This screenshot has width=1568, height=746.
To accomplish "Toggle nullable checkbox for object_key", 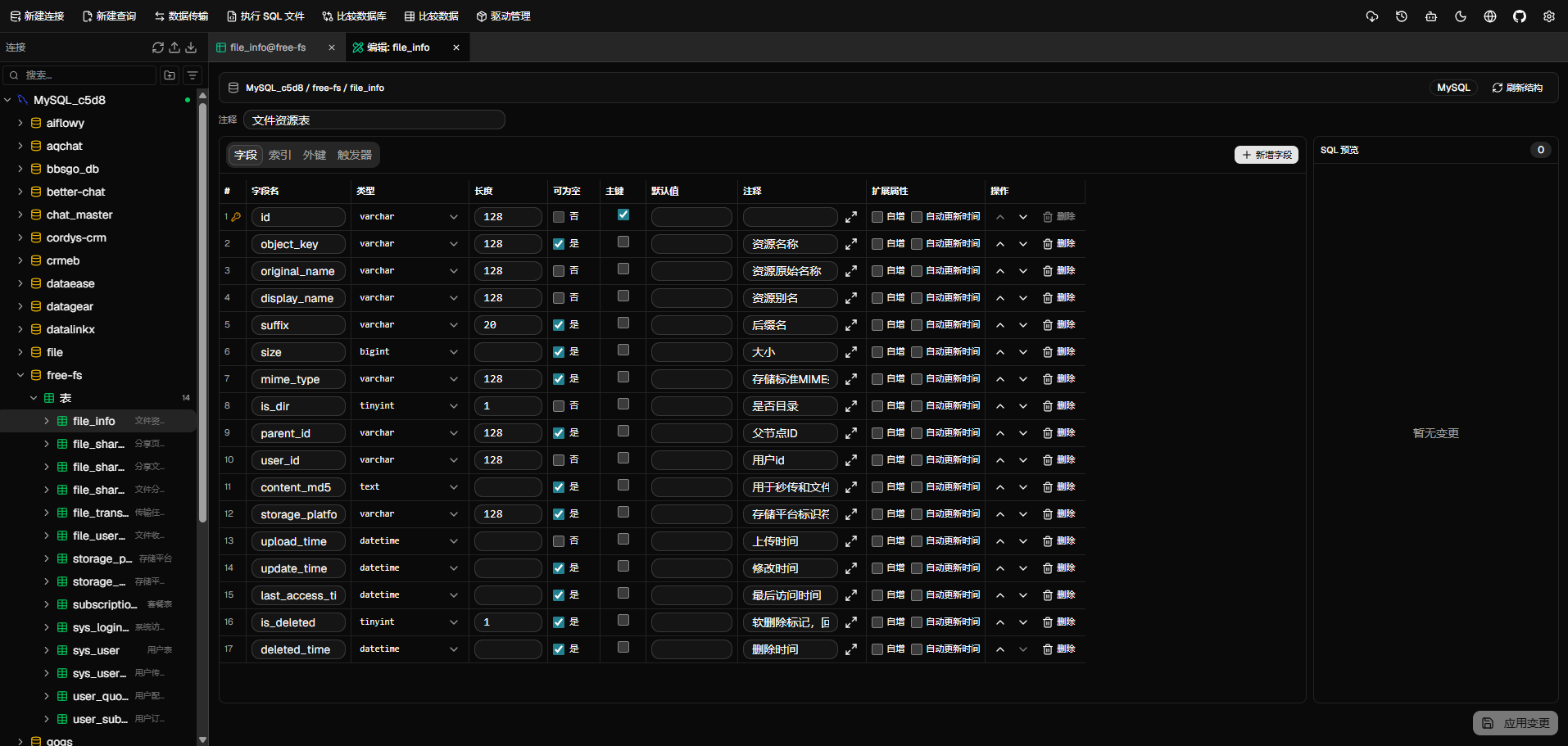I will (x=559, y=244).
